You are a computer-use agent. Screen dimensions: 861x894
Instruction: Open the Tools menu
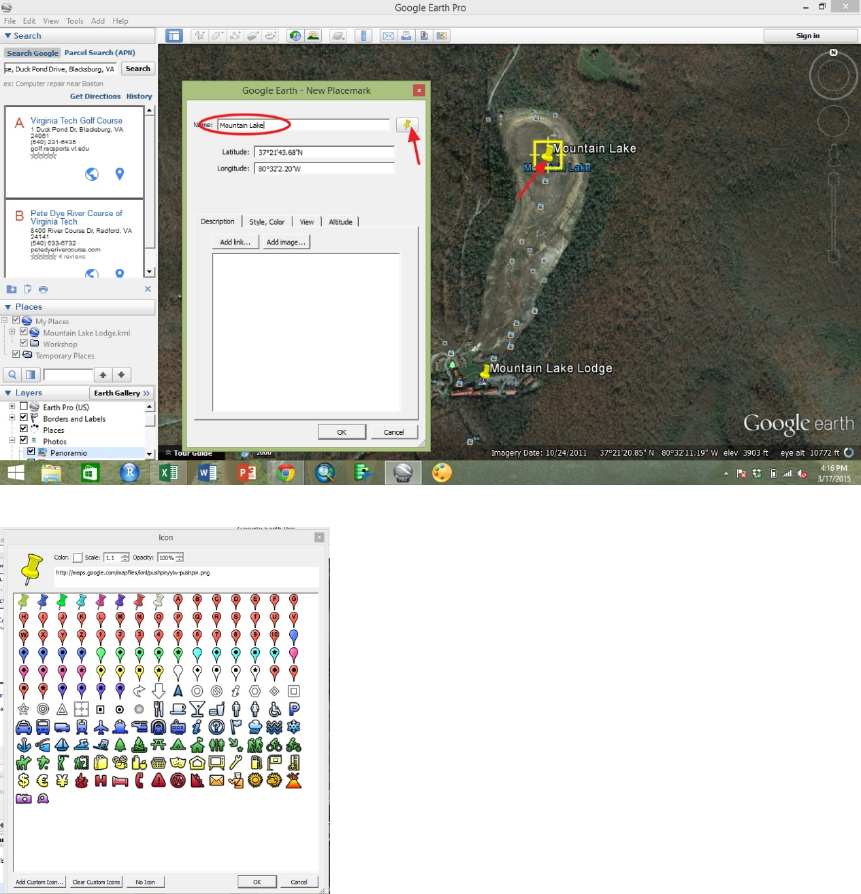coord(75,21)
